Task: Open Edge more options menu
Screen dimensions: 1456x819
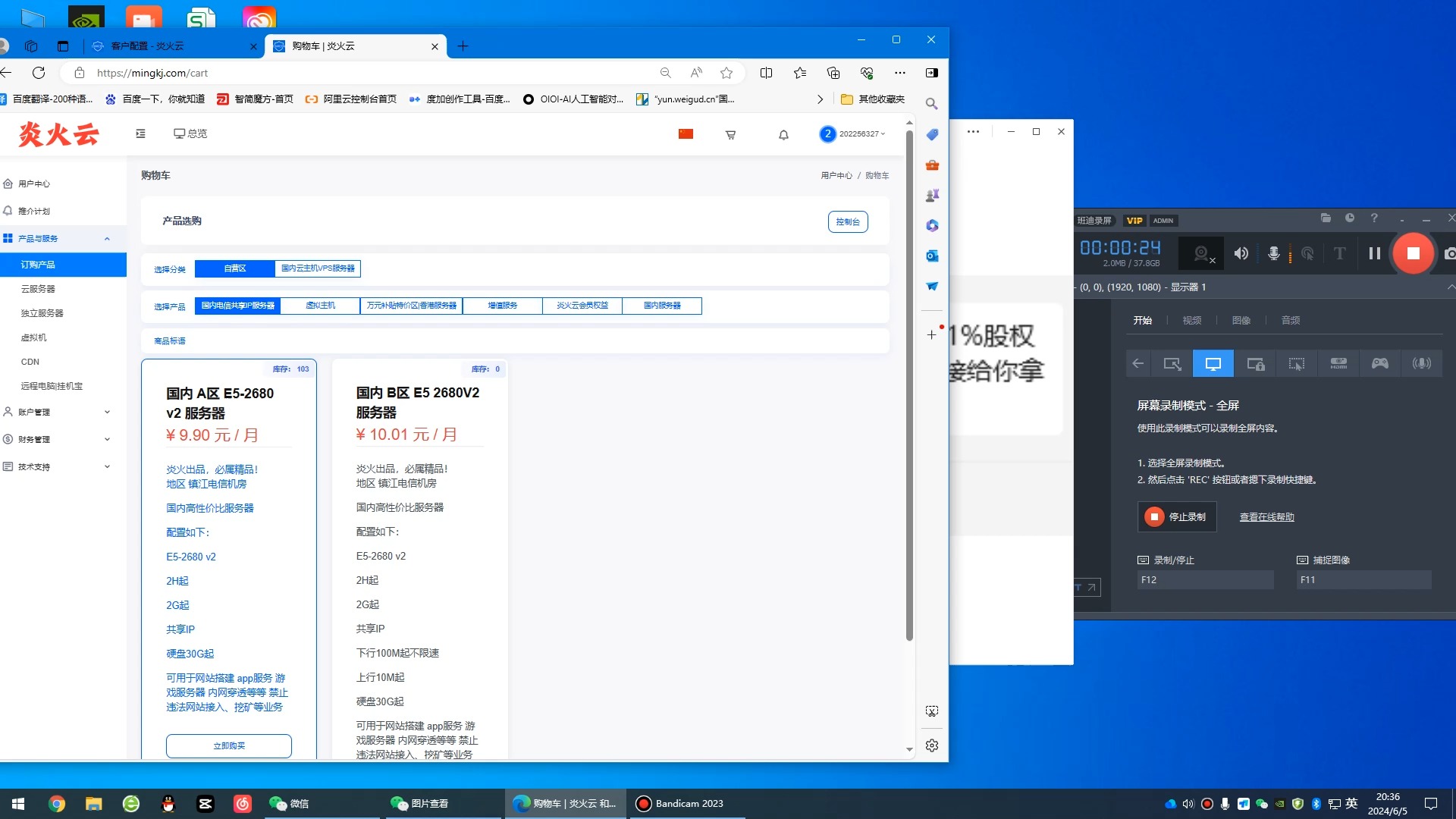Action: point(900,73)
